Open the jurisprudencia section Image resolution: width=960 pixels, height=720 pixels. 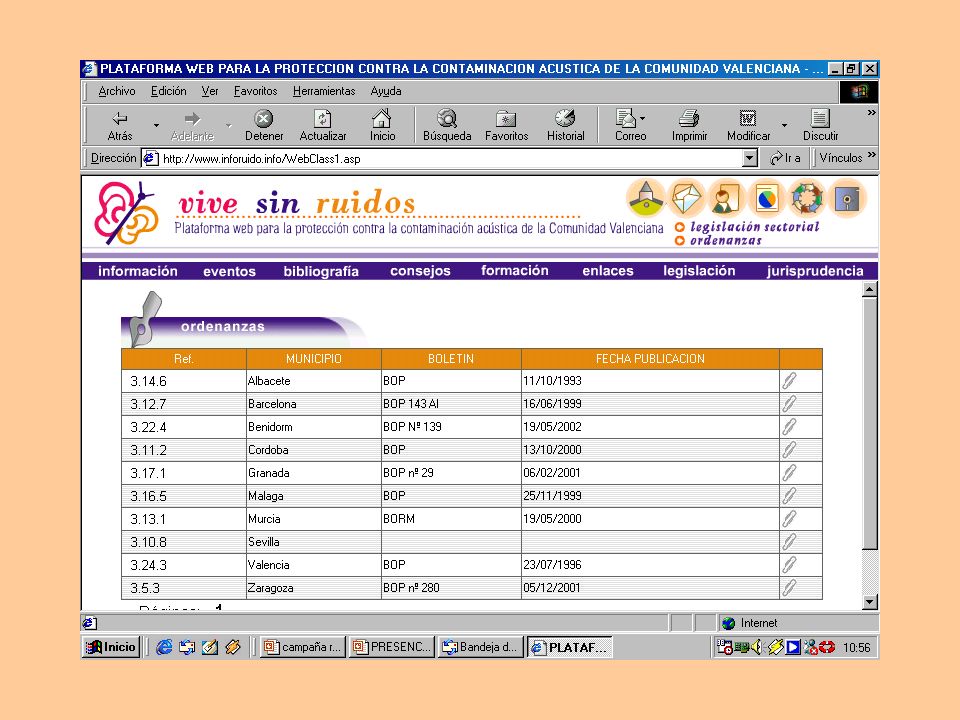(x=815, y=271)
